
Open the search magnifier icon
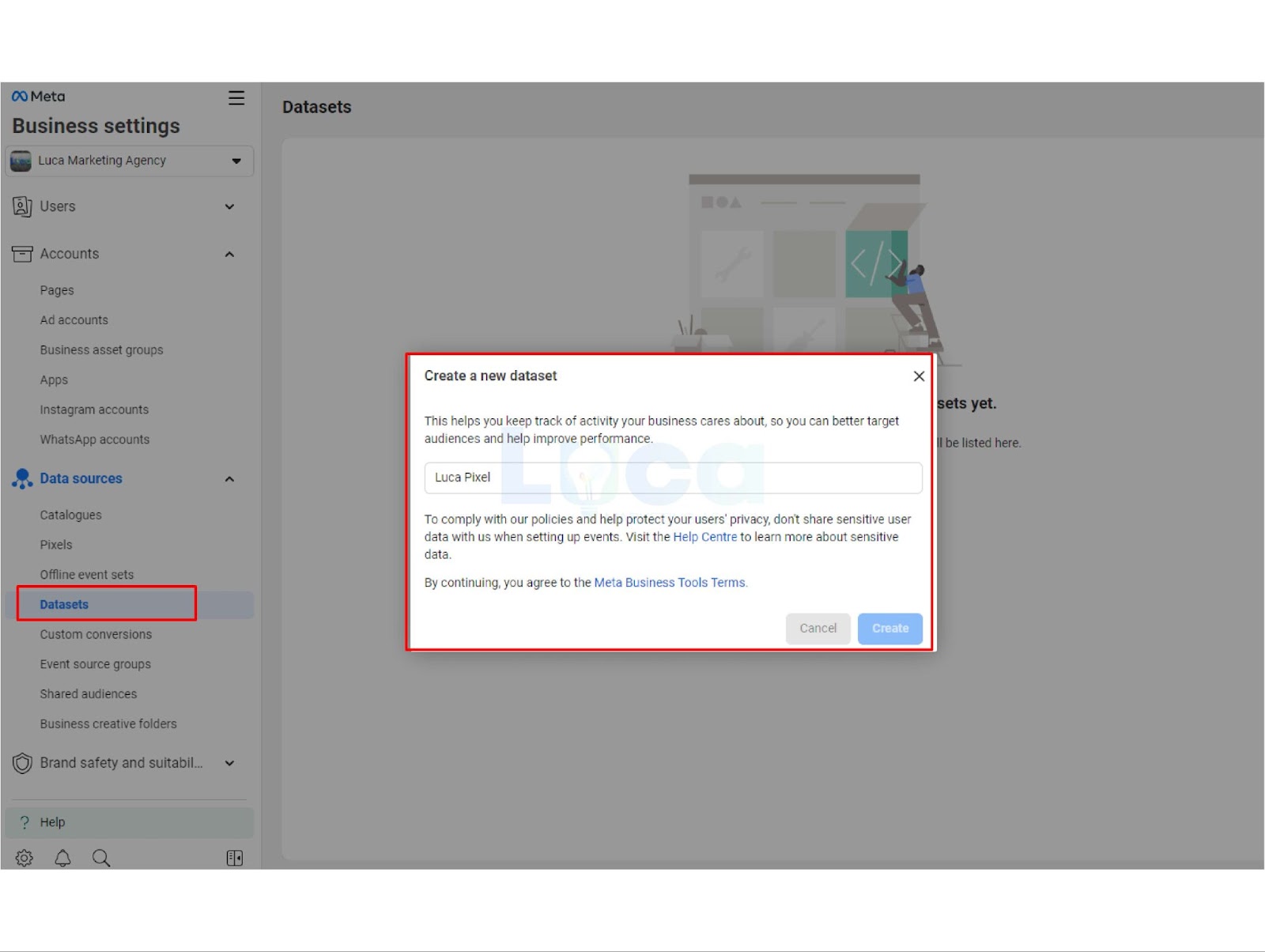[100, 858]
